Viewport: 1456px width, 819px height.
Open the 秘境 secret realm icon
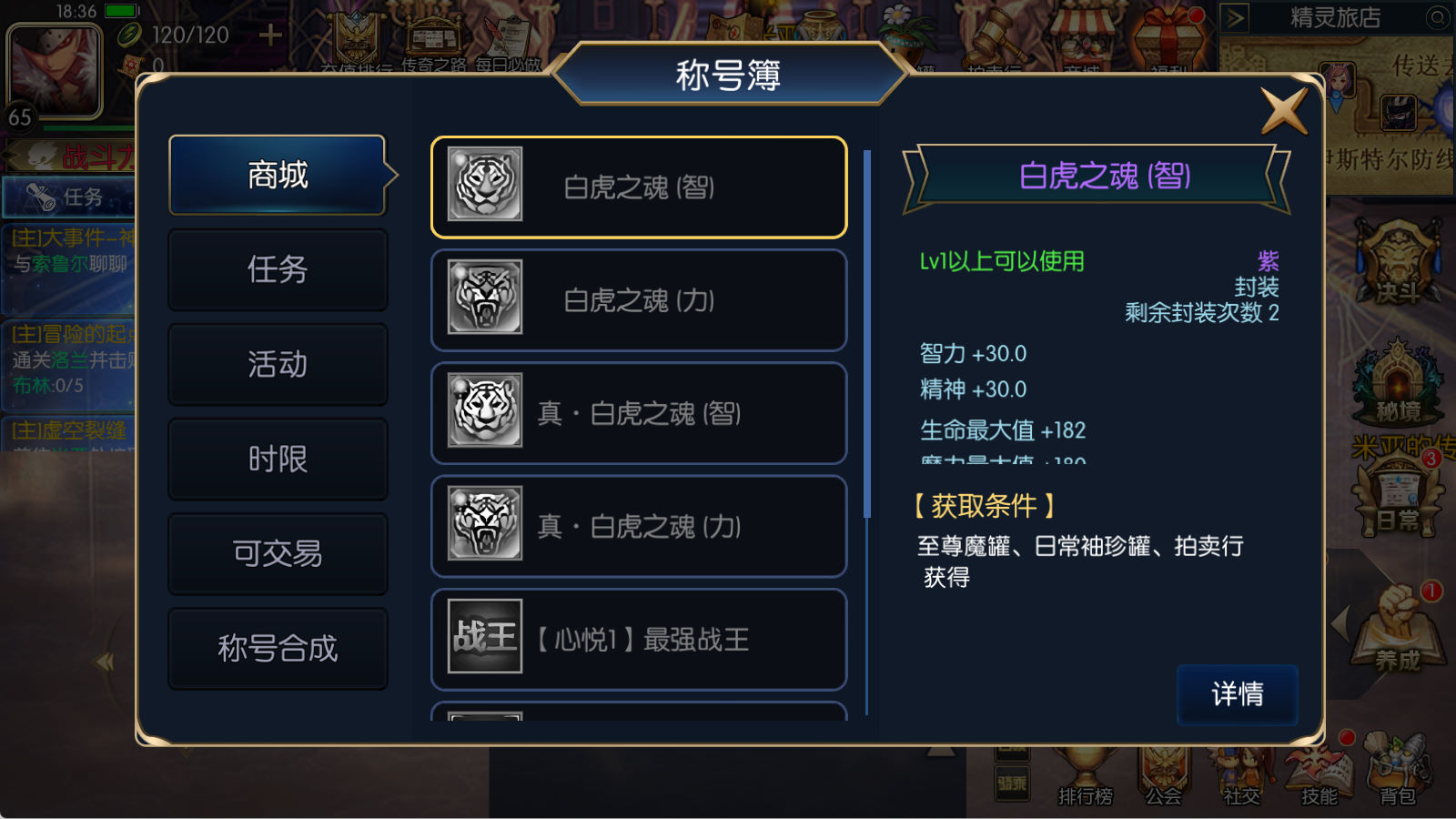coord(1398,382)
